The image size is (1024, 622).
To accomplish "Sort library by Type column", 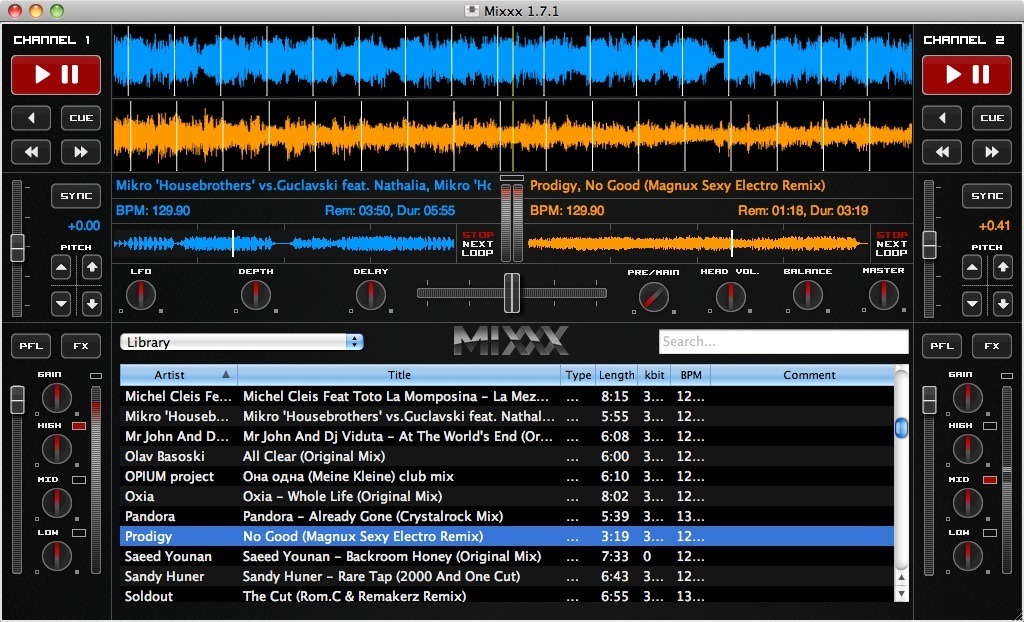I will point(578,375).
